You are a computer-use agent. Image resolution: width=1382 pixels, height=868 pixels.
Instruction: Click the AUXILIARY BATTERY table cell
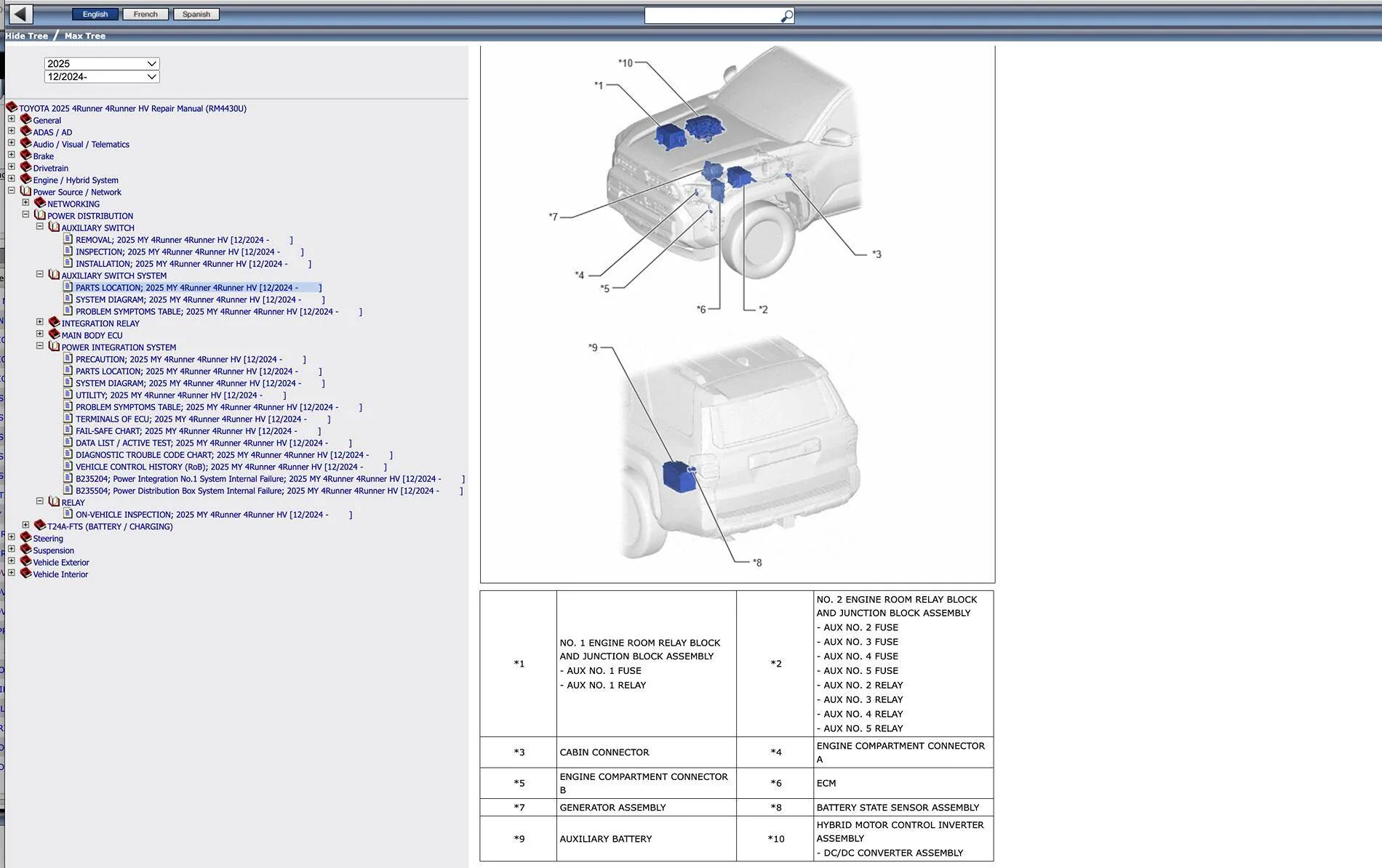point(647,839)
